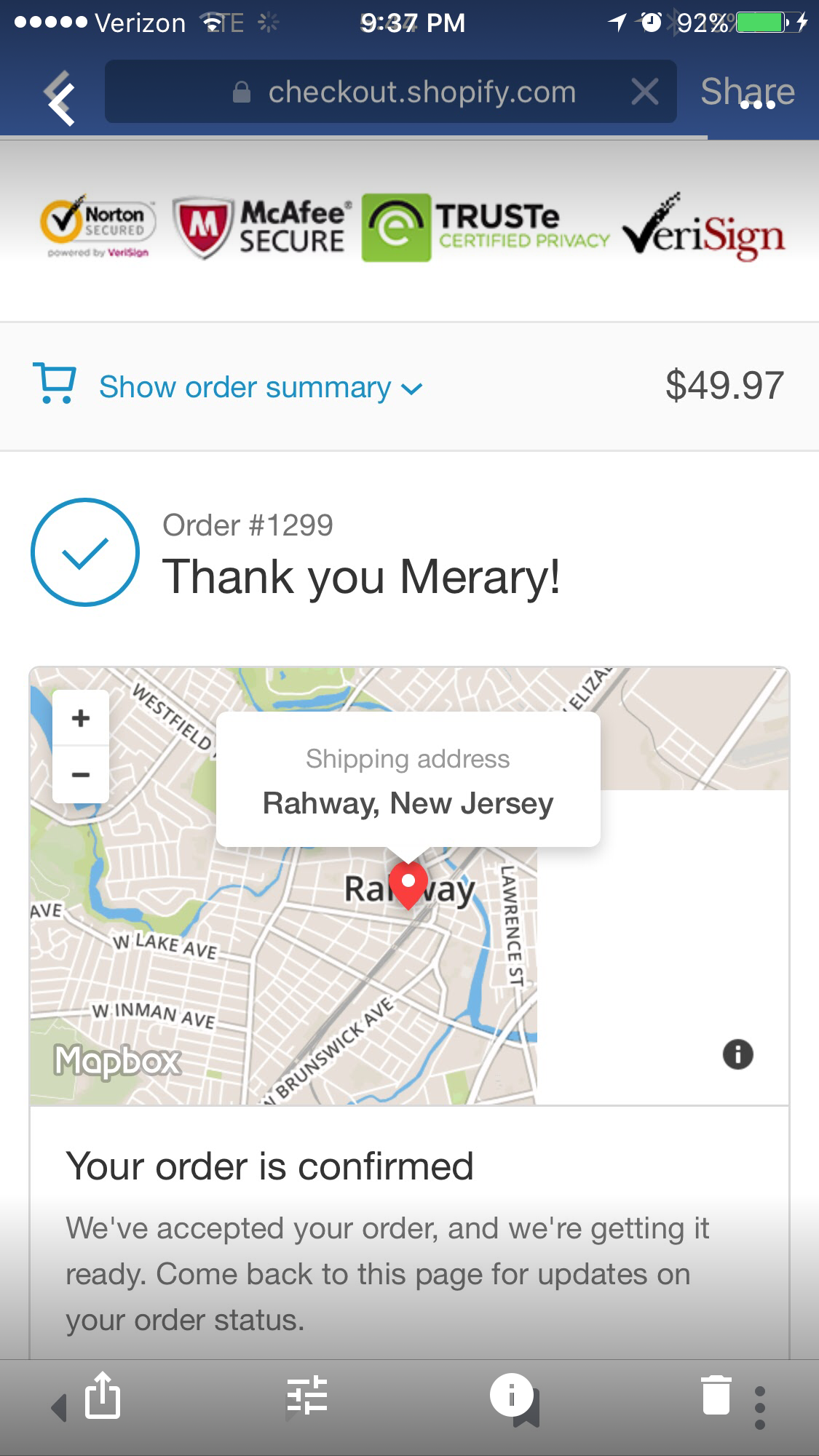Click the Mapbox logo
Screen dimensions: 819x1456
click(x=117, y=1060)
